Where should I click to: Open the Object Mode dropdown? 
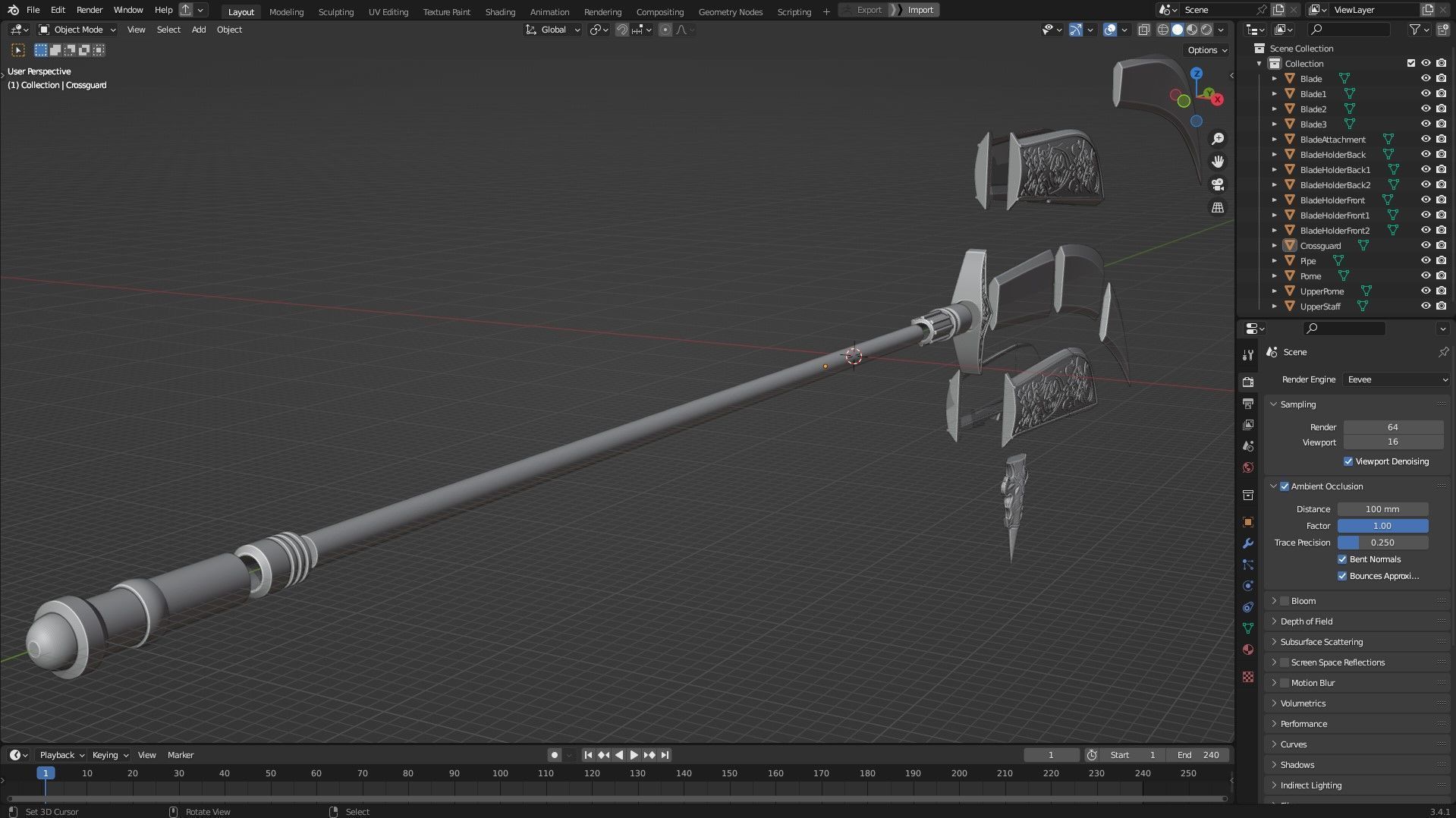click(77, 30)
